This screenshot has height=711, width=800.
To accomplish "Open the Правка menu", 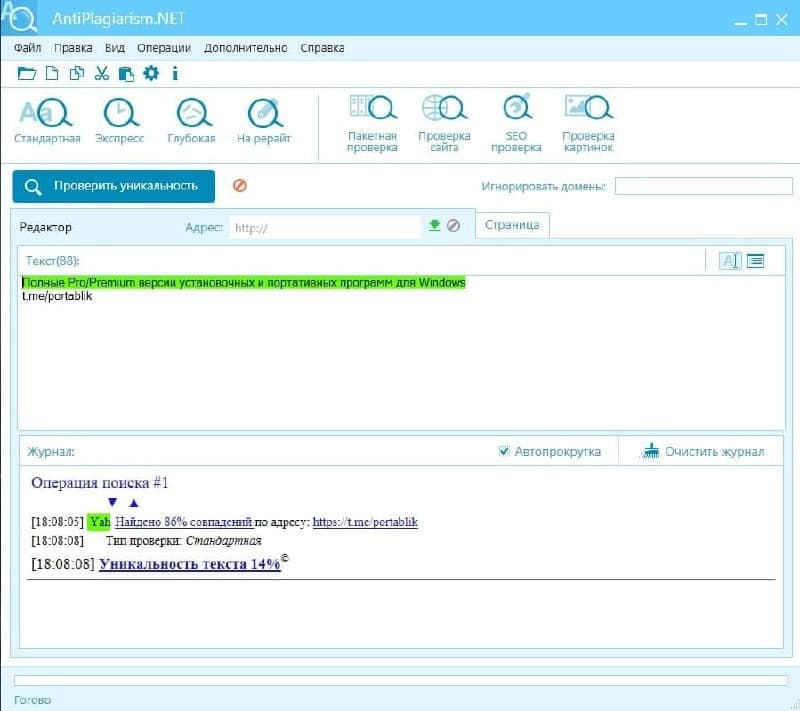I will (73, 48).
